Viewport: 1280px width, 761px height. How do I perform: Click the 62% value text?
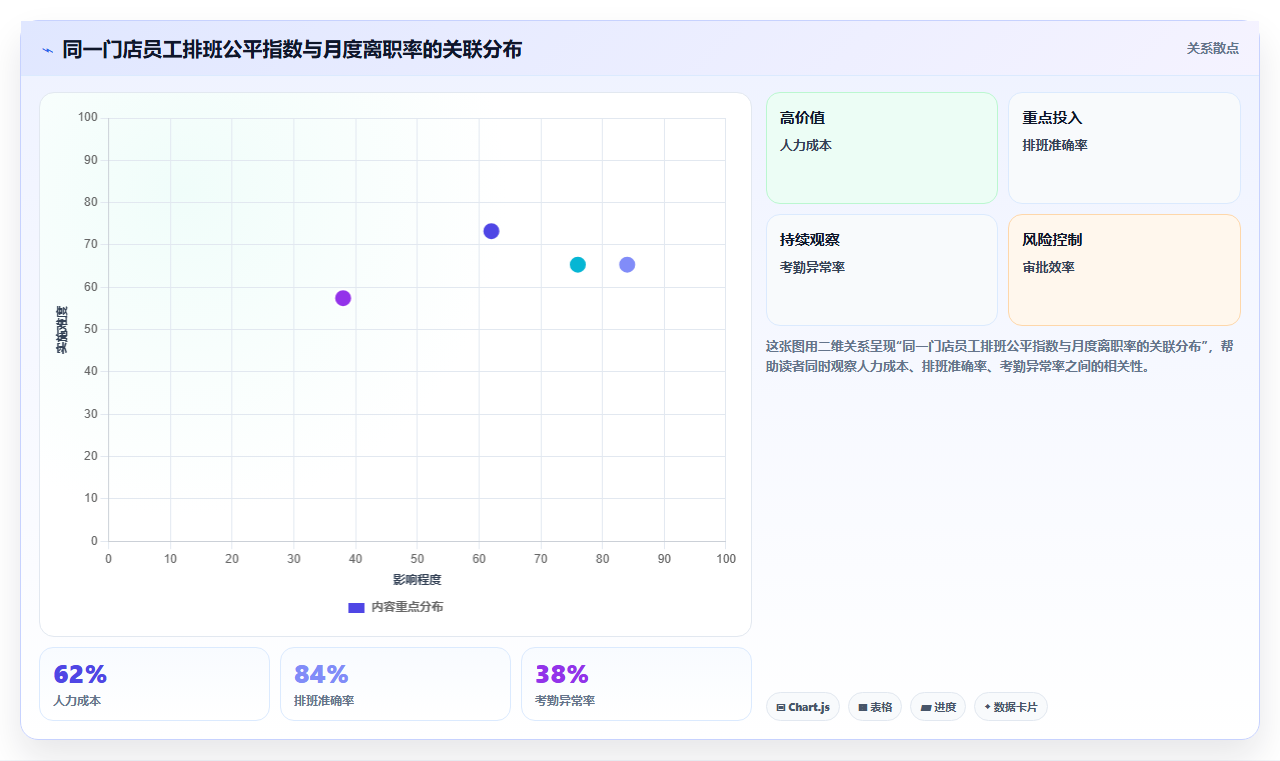(80, 674)
